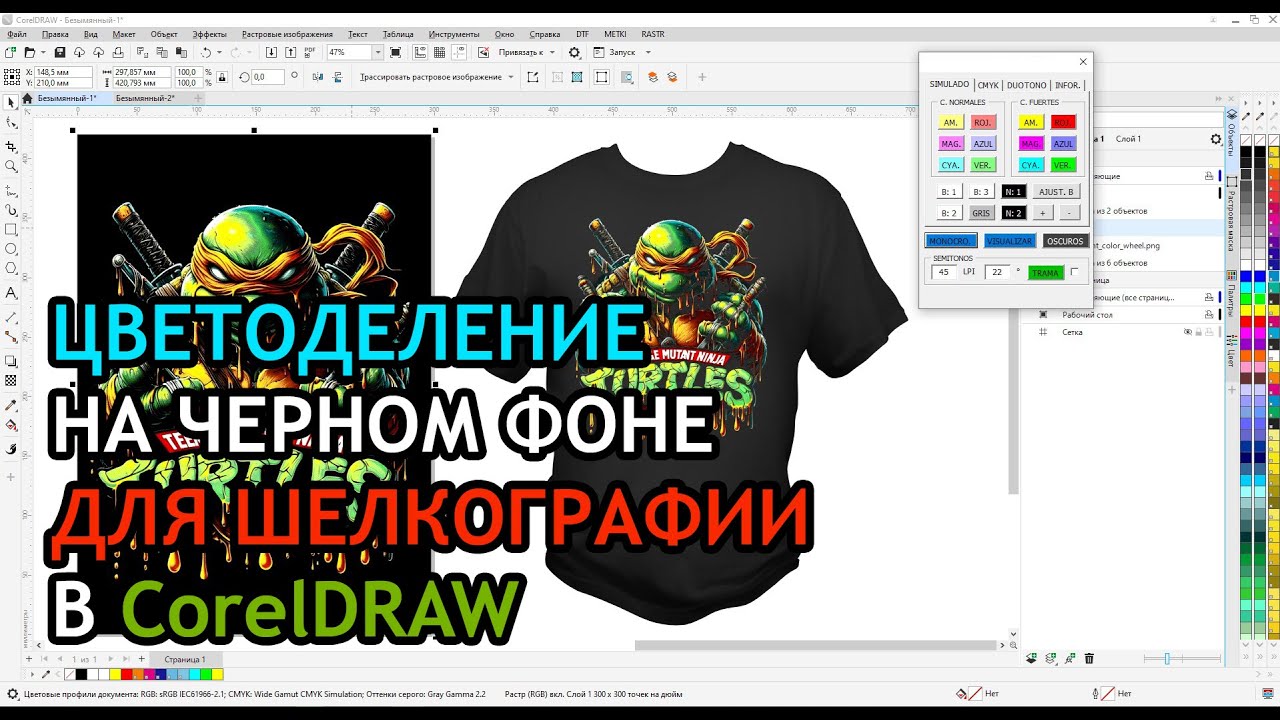
Task: Switch to the DUOTONO tab
Action: click(1026, 85)
